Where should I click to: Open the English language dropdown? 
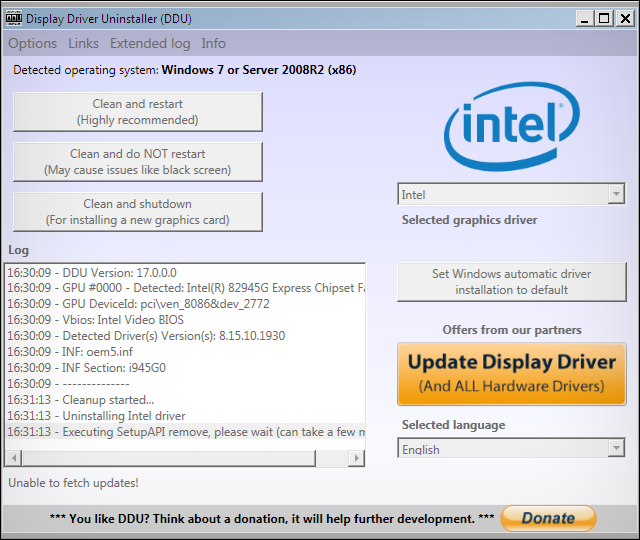click(616, 448)
